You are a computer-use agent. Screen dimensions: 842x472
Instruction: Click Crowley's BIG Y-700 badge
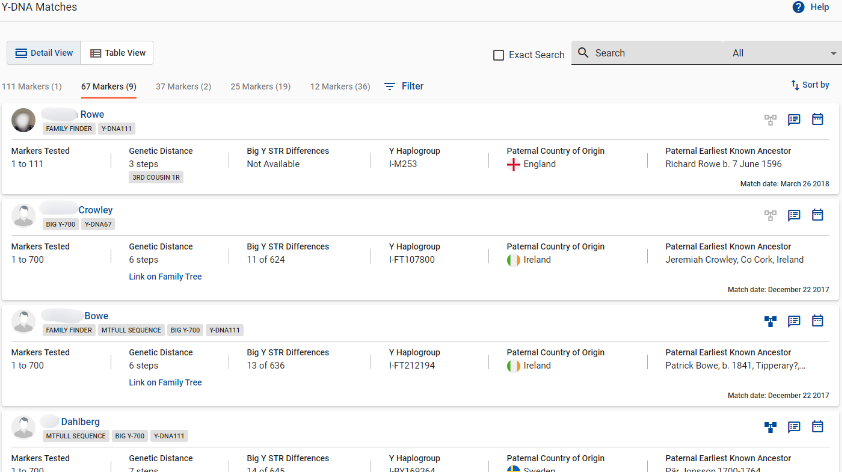[61, 224]
